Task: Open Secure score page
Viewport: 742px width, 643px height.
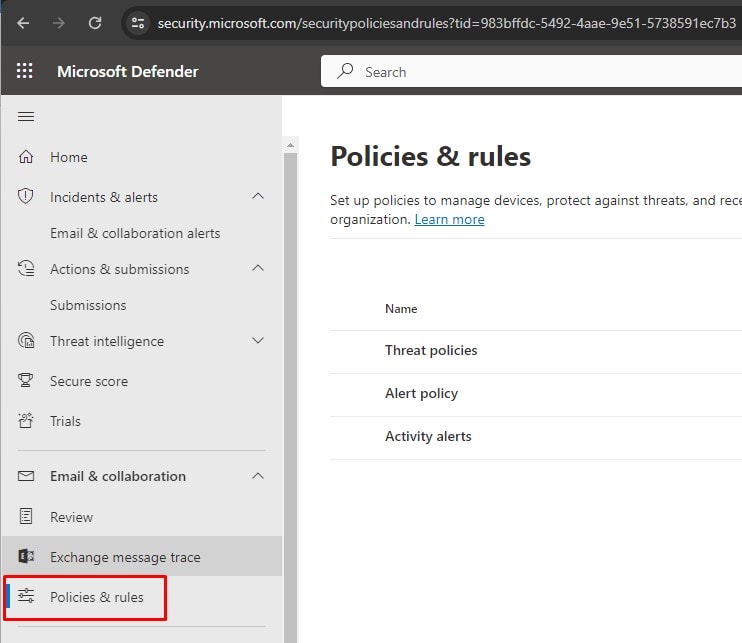Action: coord(89,381)
